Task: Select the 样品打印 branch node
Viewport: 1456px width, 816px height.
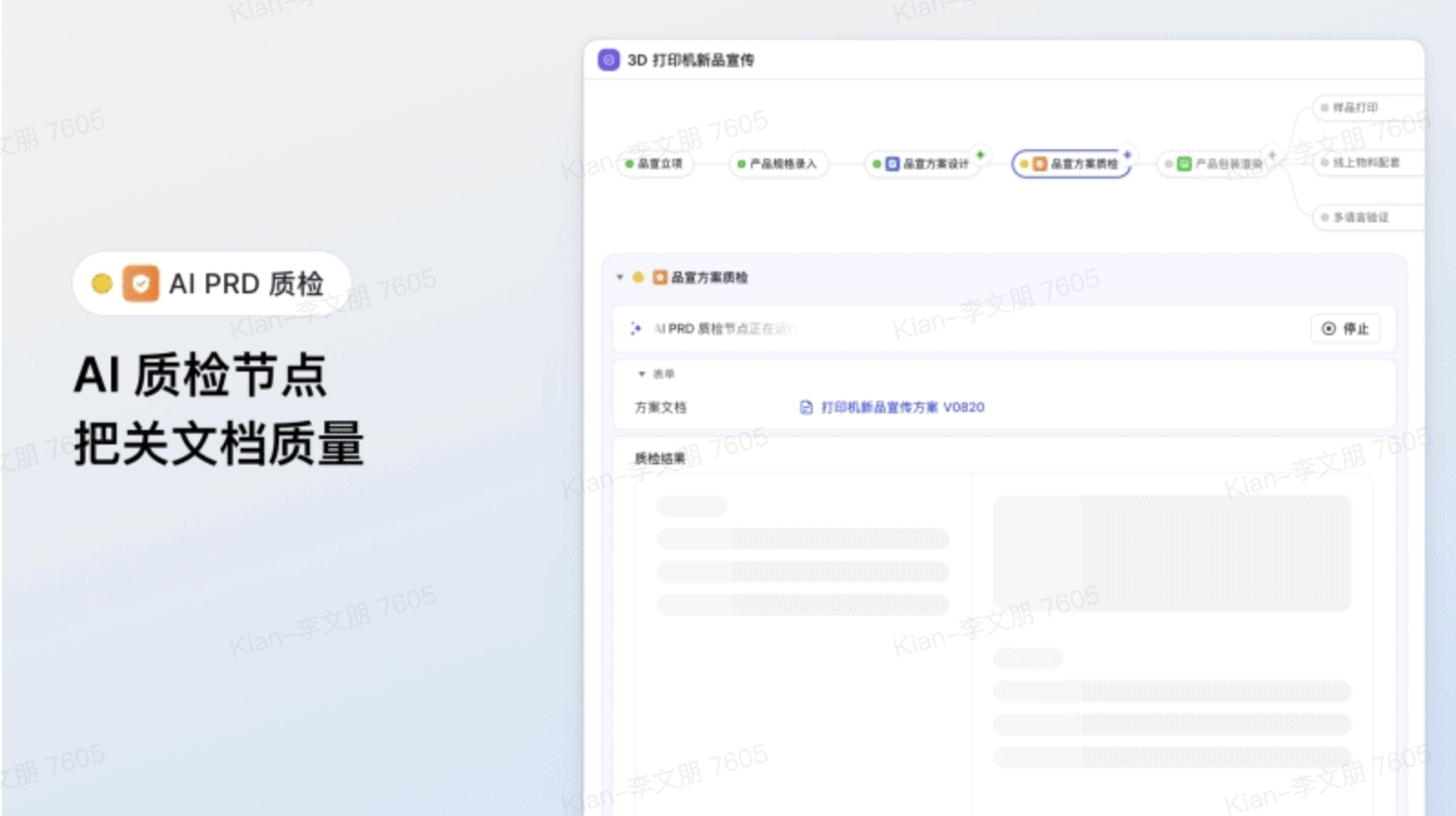Action: [1367, 107]
